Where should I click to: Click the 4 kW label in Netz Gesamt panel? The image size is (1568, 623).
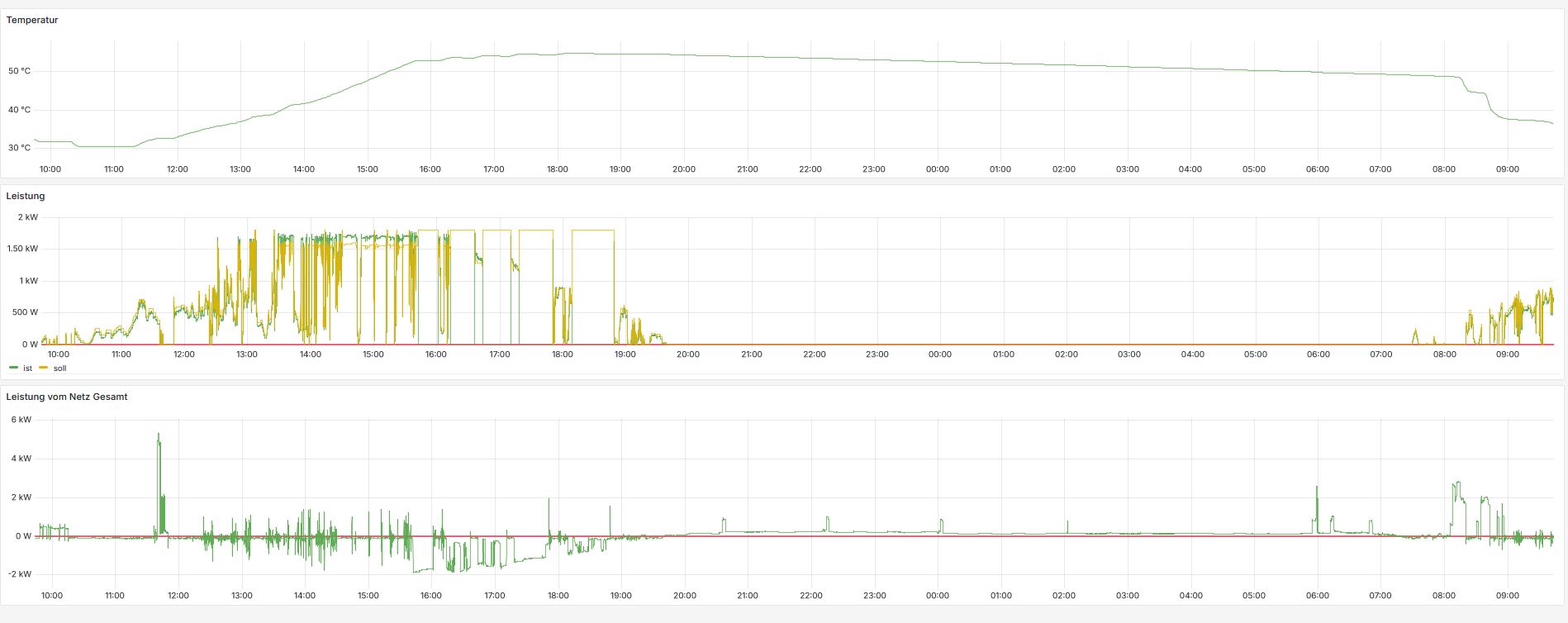(x=21, y=459)
